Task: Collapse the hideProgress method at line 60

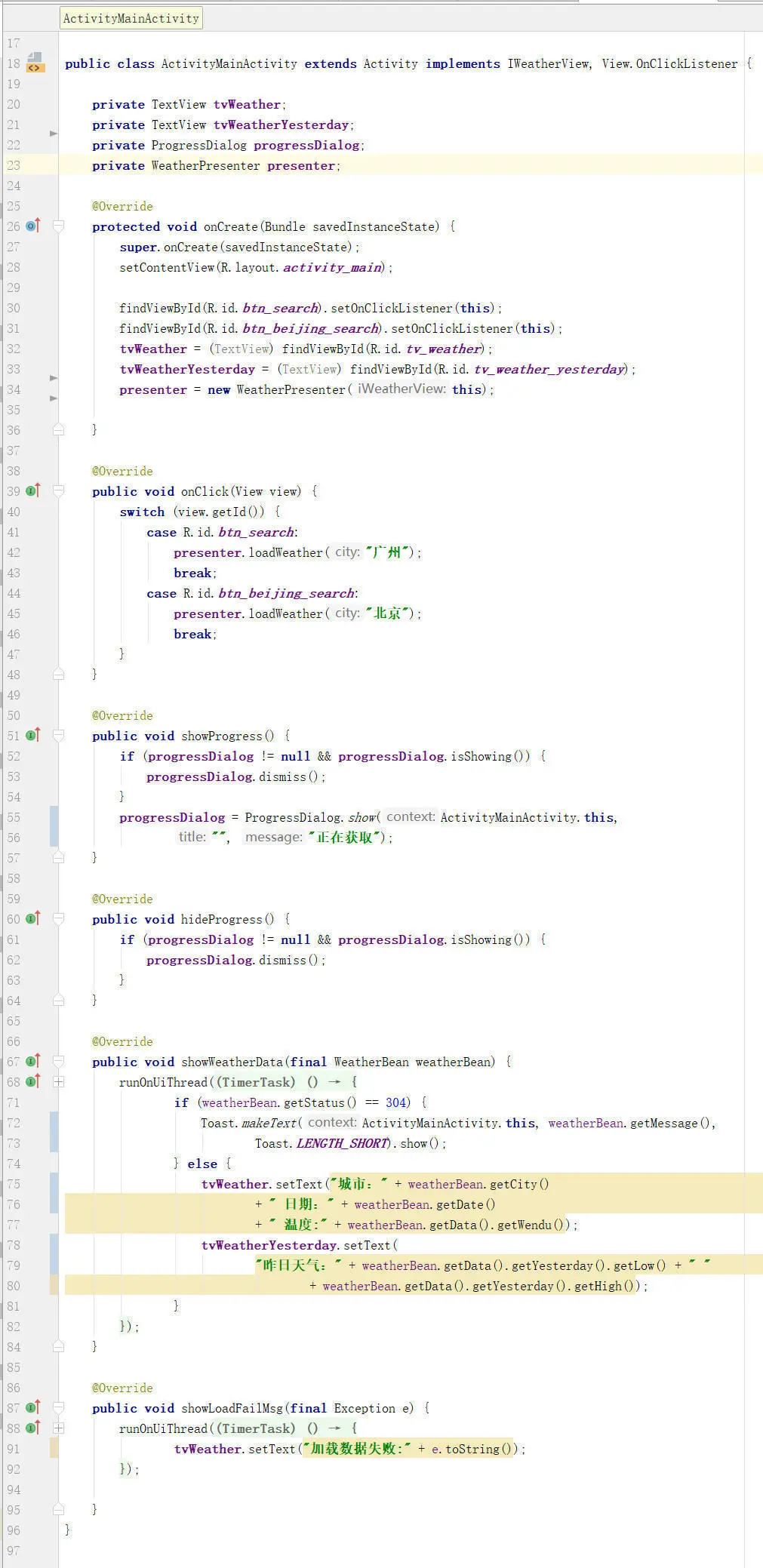Action: click(x=58, y=918)
